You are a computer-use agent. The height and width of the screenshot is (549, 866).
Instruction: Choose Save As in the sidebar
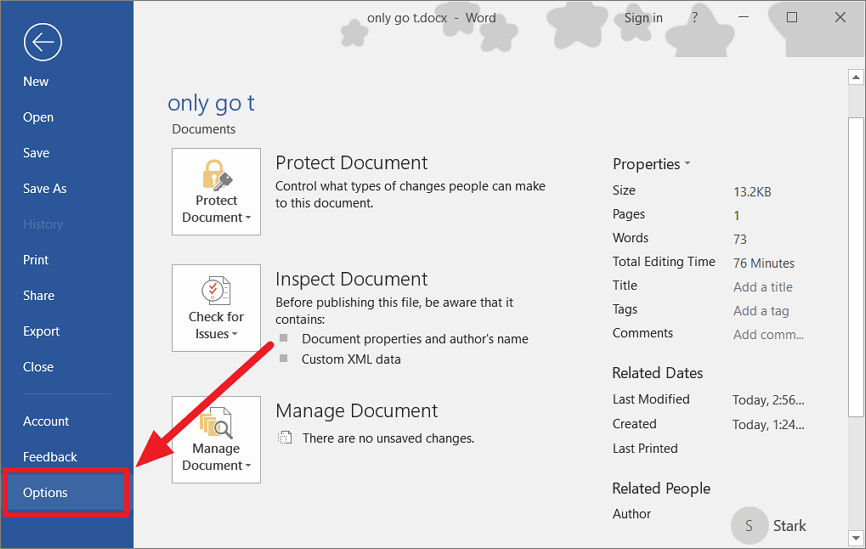[x=45, y=188]
